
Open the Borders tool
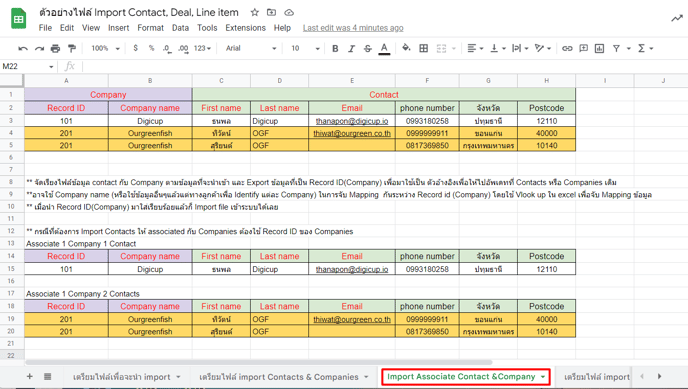[x=423, y=48]
